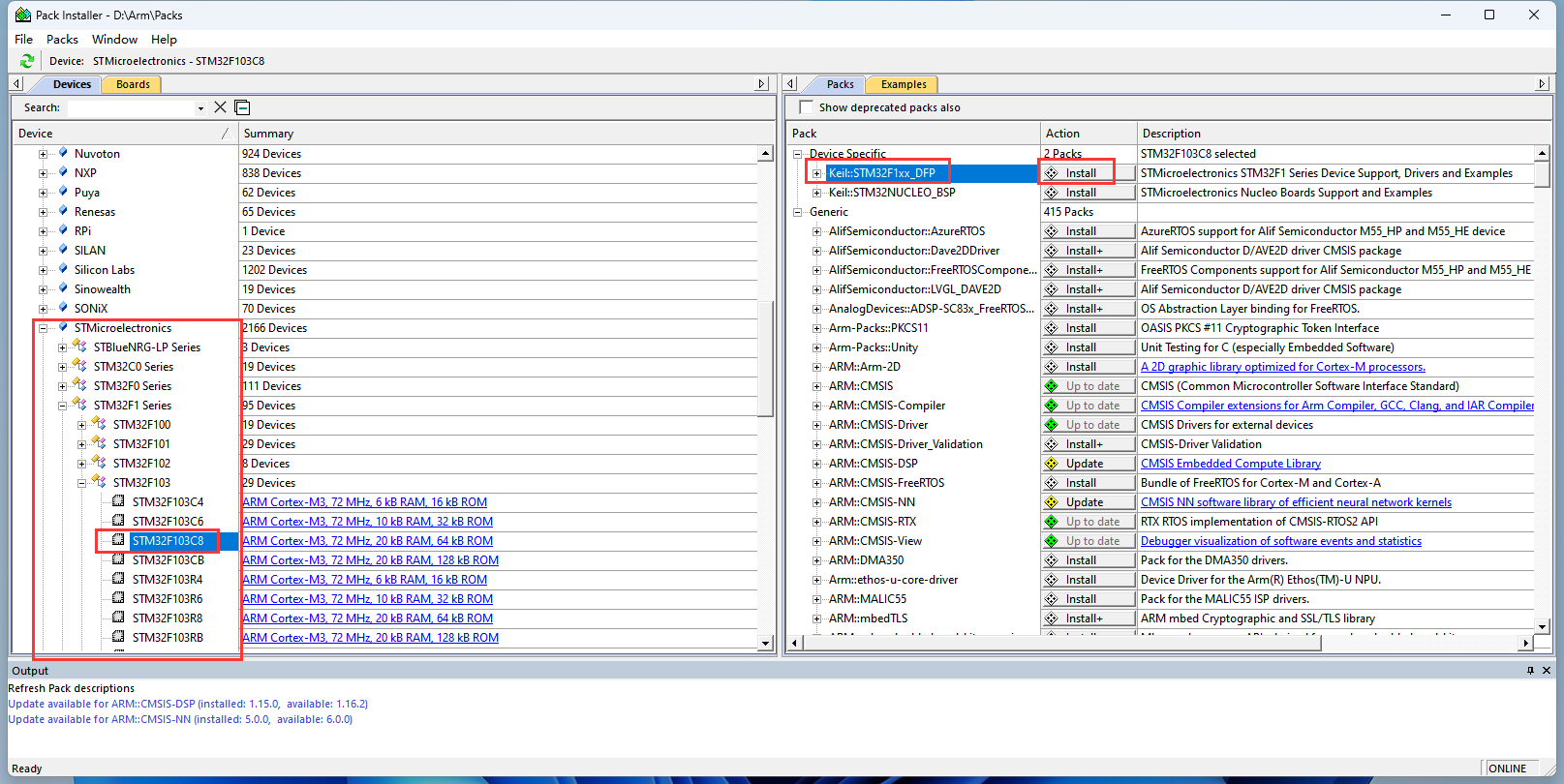Click the packs list scroll down arrow
Viewport: 1564px width, 784px height.
[1542, 626]
